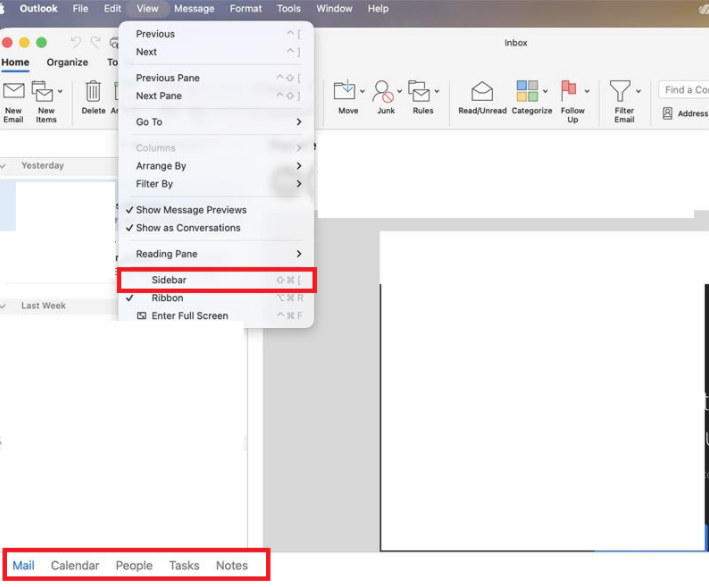Open the New Items icon
709x587 pixels.
pyautogui.click(x=42, y=91)
